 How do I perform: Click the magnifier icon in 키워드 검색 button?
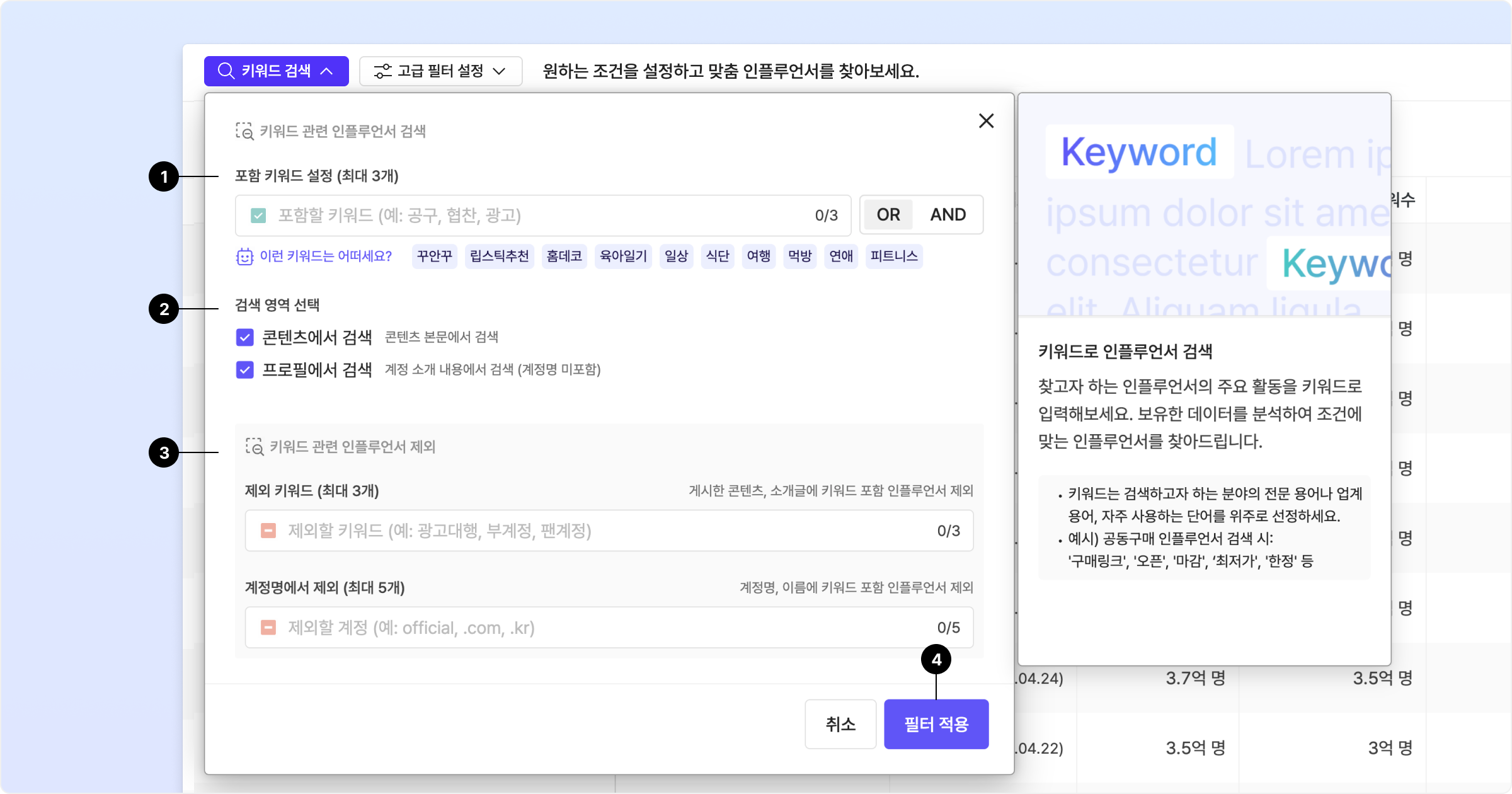coord(226,71)
